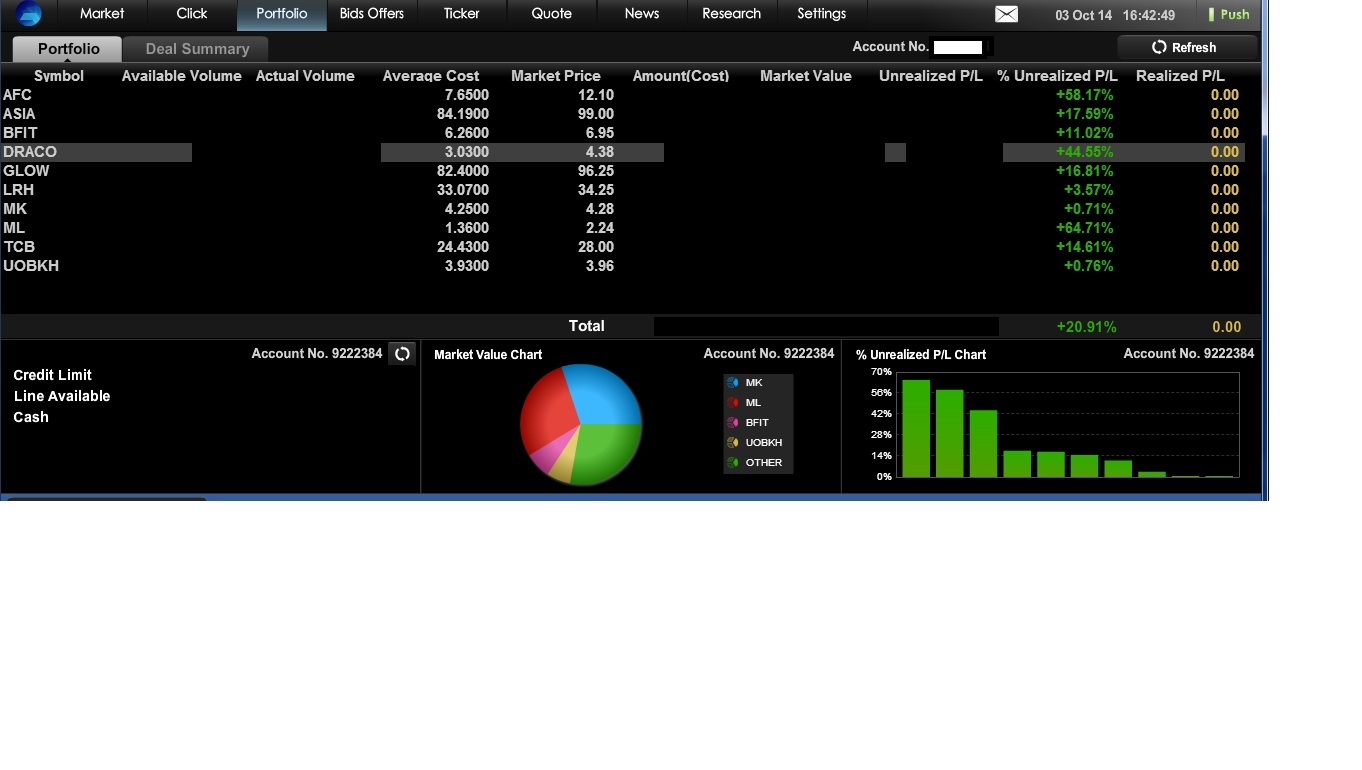
Task: Toggle the Push indicator
Action: click(1229, 14)
